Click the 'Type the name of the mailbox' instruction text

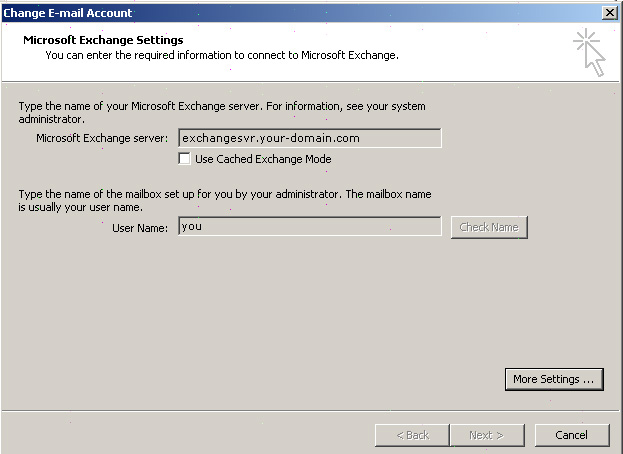coord(225,201)
